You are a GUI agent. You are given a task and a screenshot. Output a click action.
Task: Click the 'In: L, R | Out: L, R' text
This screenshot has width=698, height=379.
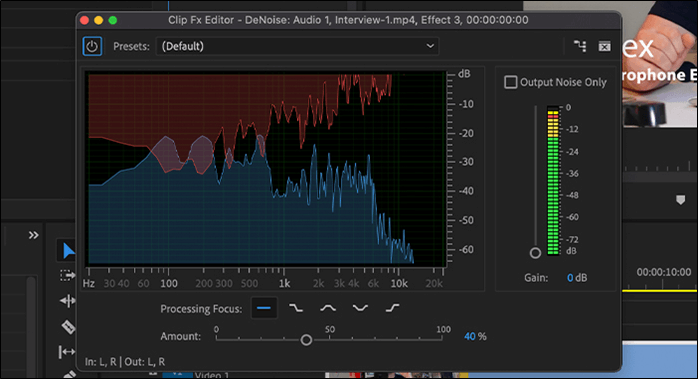(125, 362)
